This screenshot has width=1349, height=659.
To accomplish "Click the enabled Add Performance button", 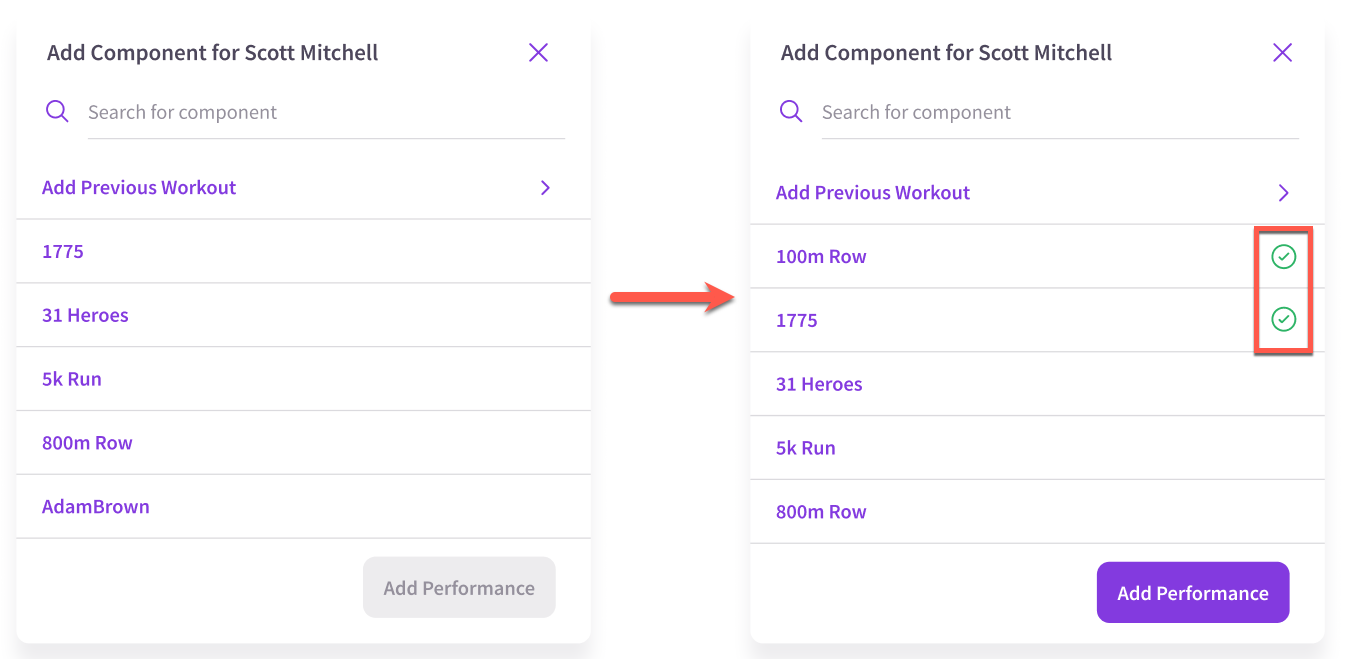I will 1193,593.
